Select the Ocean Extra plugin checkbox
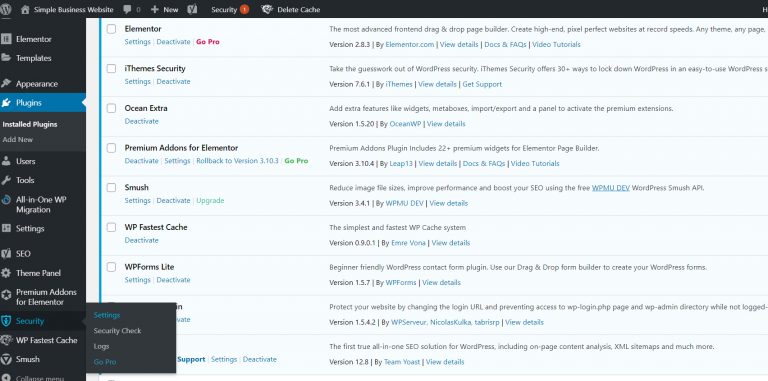The width and height of the screenshot is (768, 381). coord(112,108)
